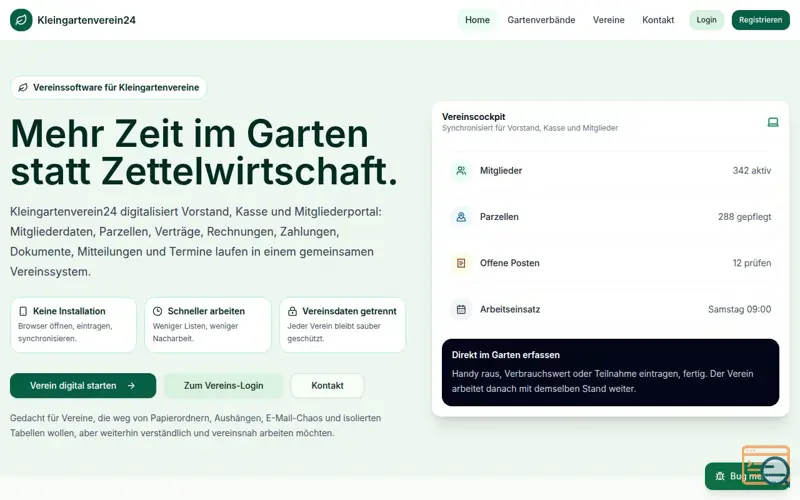Viewport: 800px width, 500px height.
Task: Click the Kleingartenverein24 brand name
Action: [x=86, y=20]
